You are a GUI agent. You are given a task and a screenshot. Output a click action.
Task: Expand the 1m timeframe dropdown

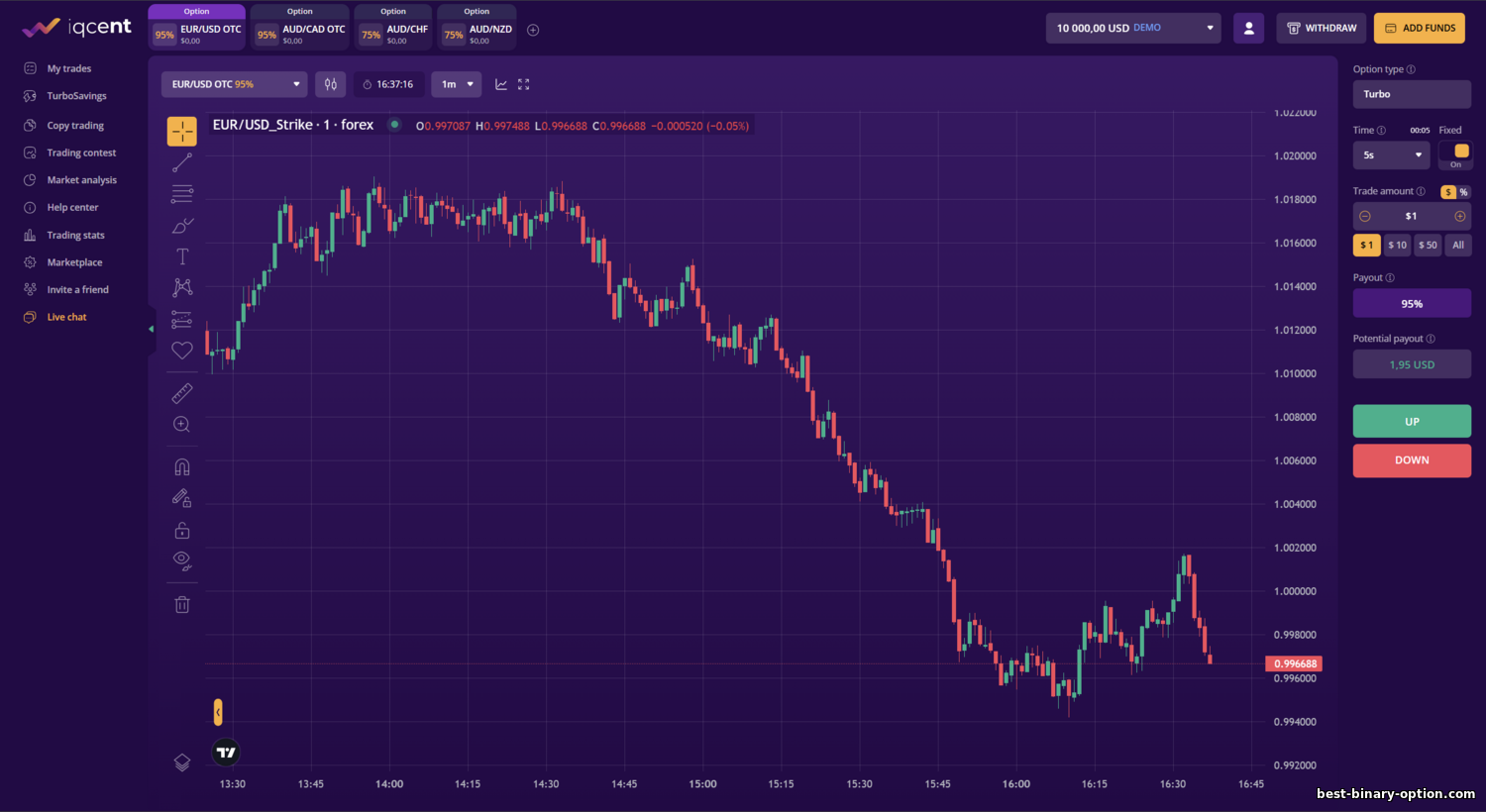pyautogui.click(x=456, y=84)
